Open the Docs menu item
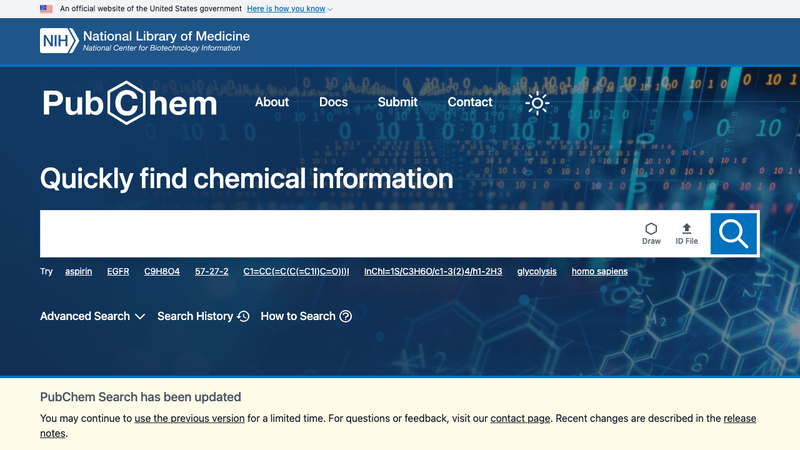800x450 pixels. [333, 102]
